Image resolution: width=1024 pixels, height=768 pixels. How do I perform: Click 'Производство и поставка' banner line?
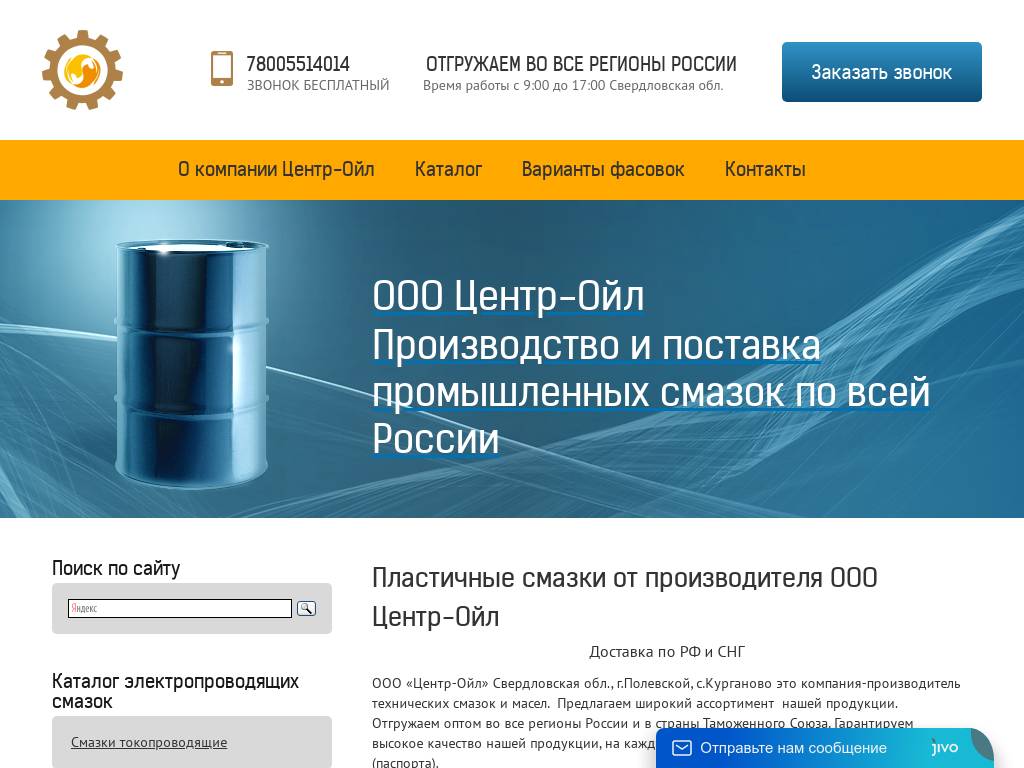pyautogui.click(x=596, y=345)
